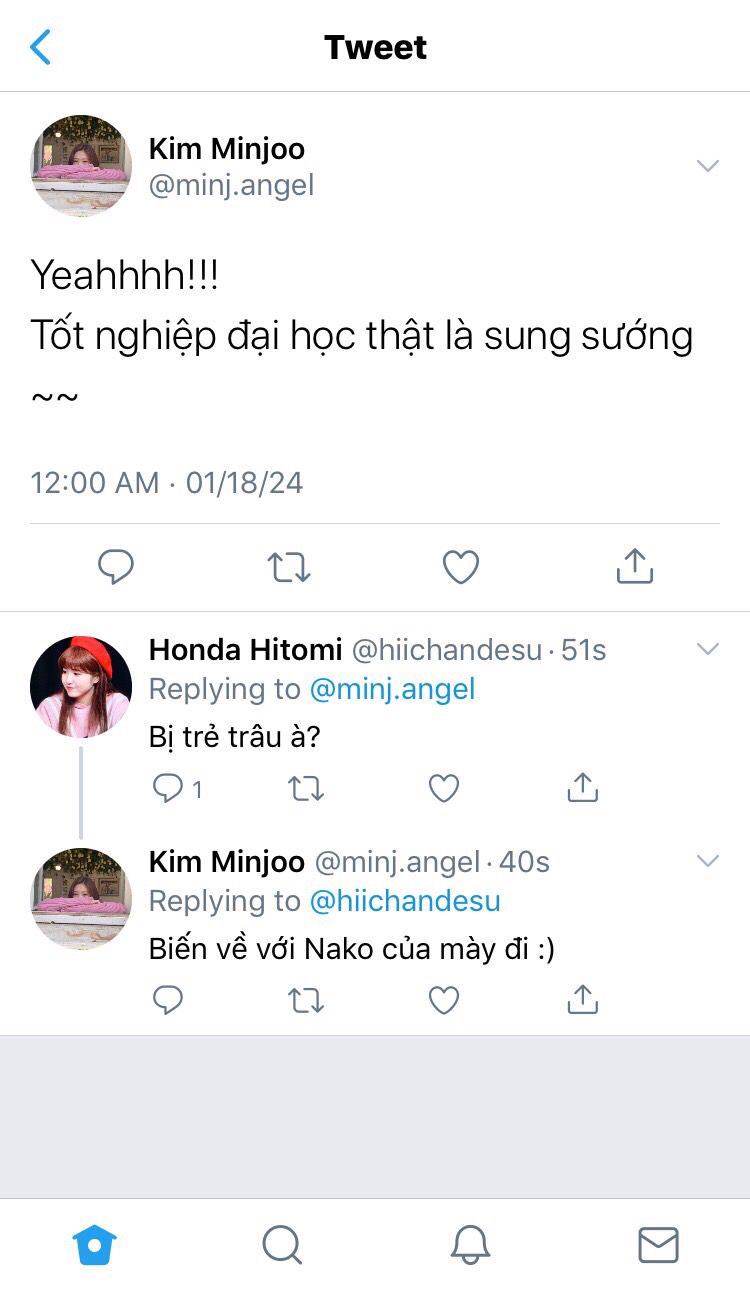
Task: Switch to the Home tab
Action: [x=95, y=1245]
